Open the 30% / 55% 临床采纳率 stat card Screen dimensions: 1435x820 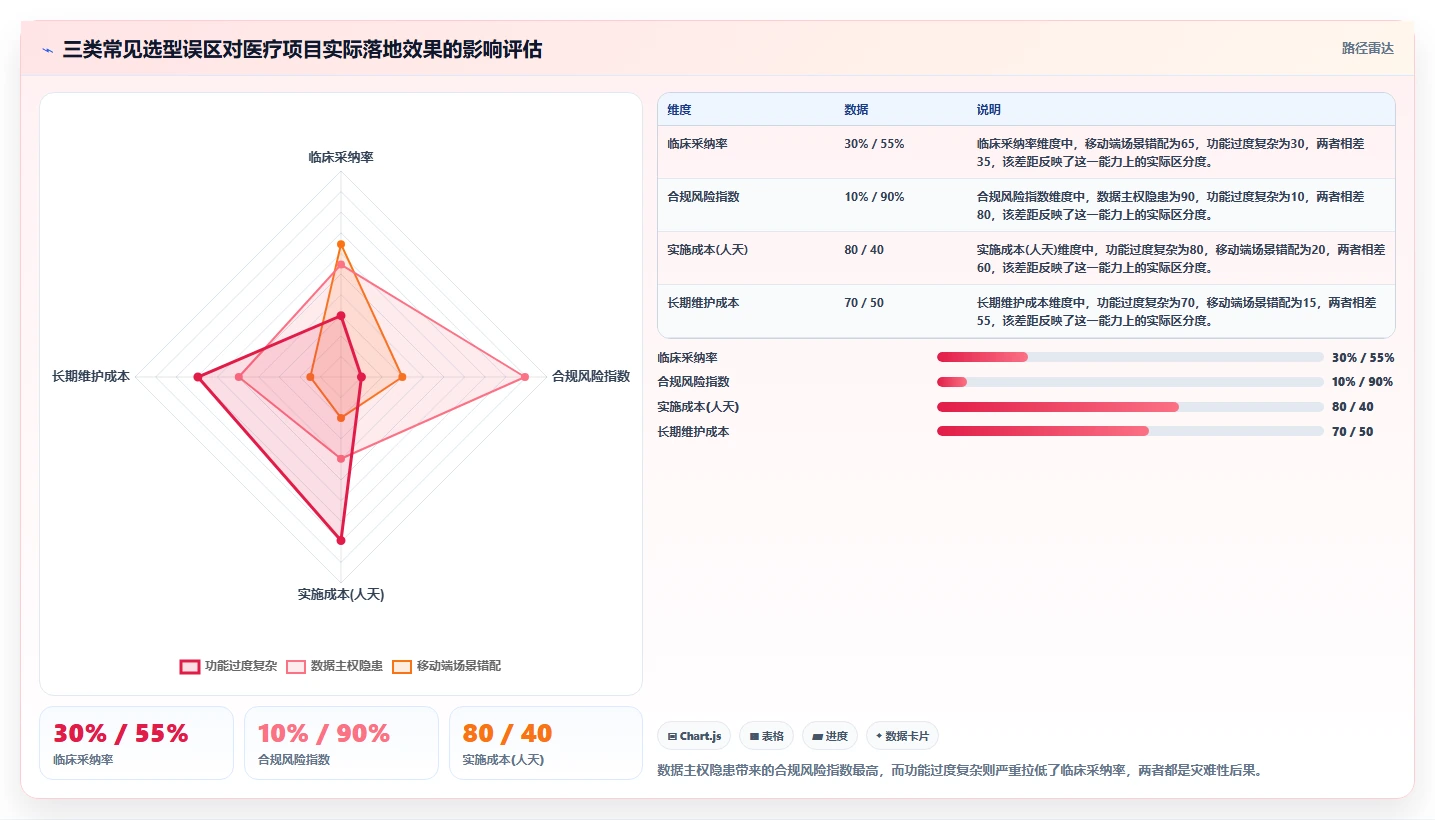(x=136, y=743)
